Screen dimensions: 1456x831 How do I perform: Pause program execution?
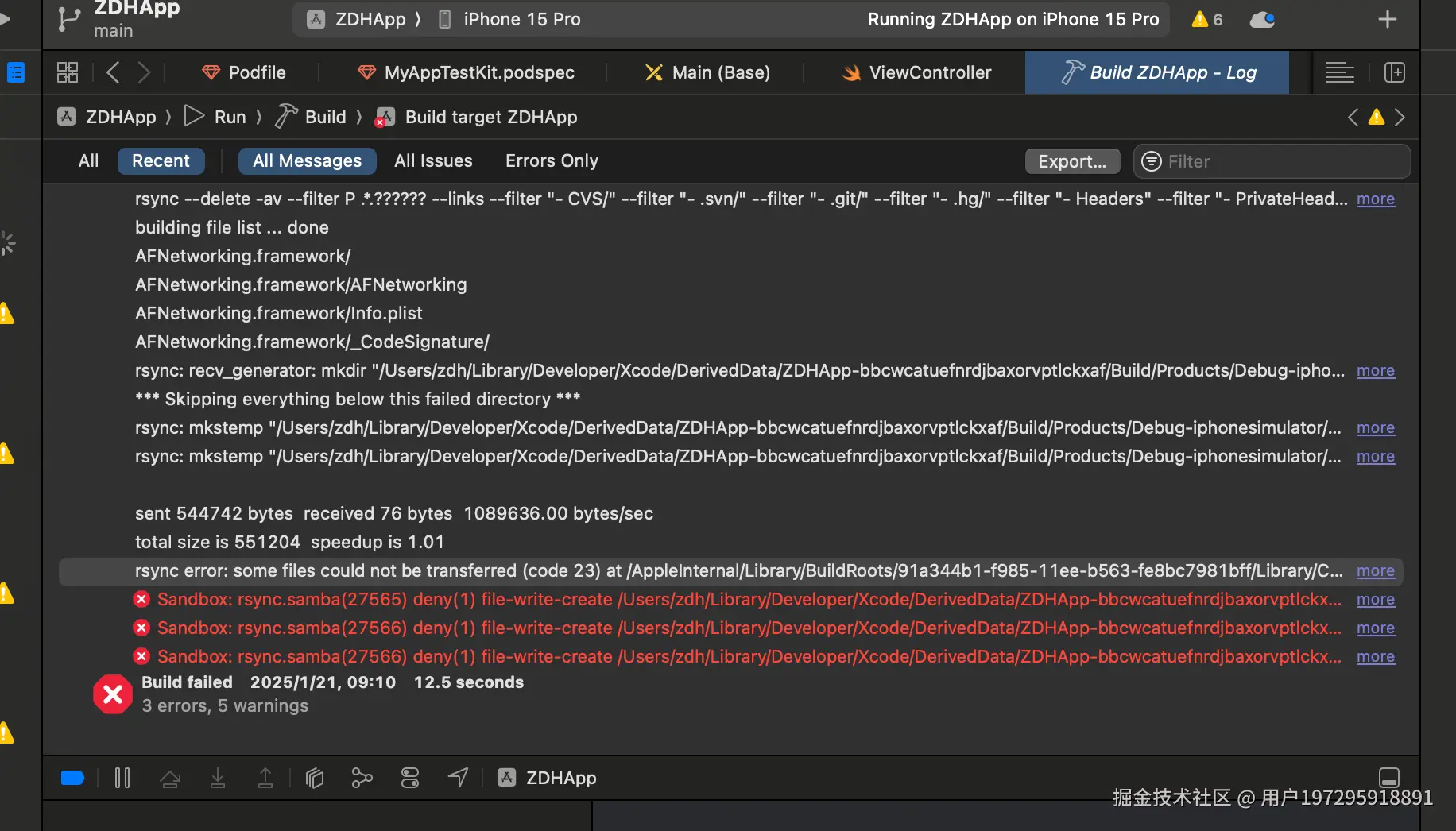click(x=122, y=778)
